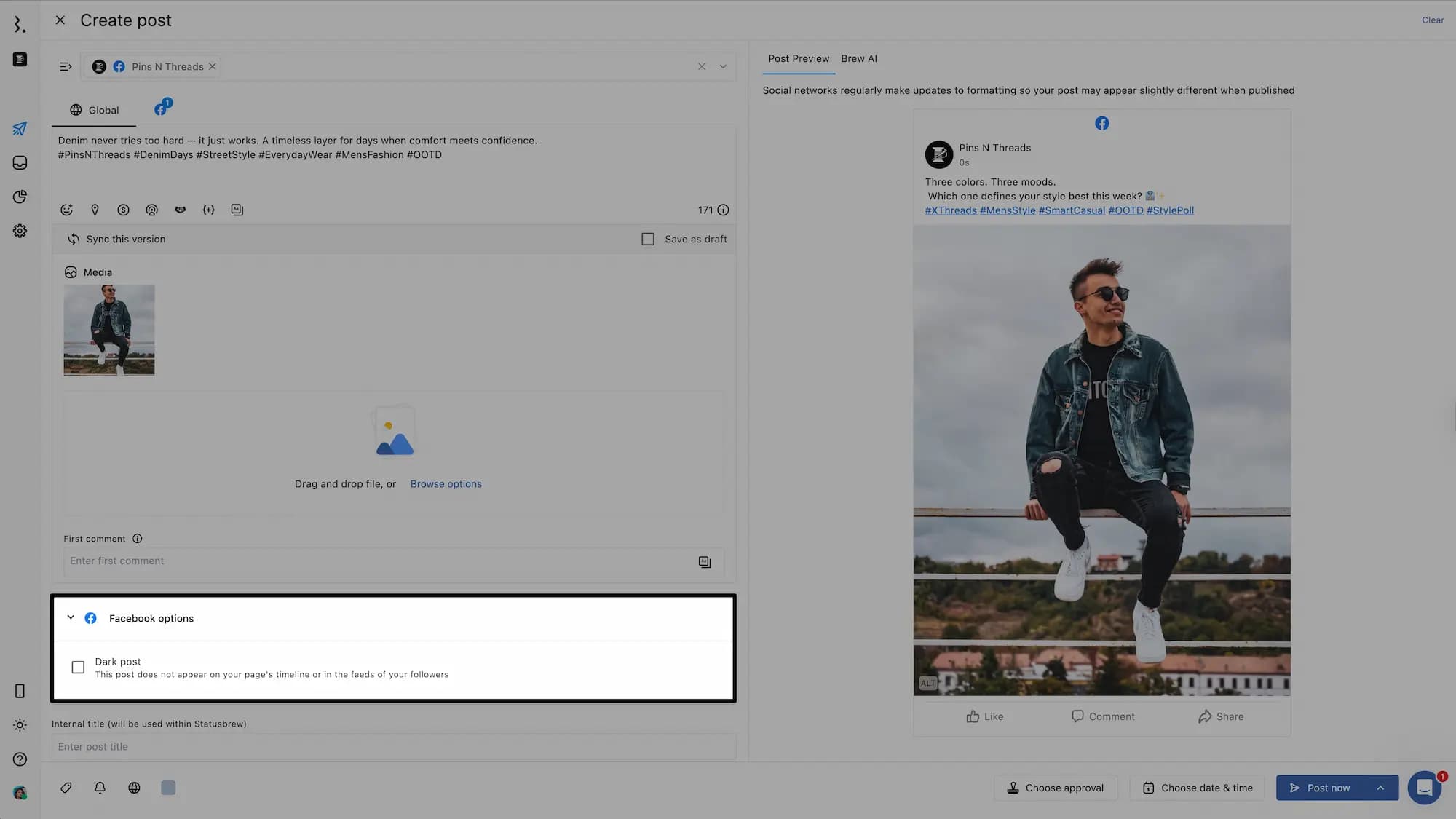
Task: Click the Enter first comment field
Action: click(379, 561)
